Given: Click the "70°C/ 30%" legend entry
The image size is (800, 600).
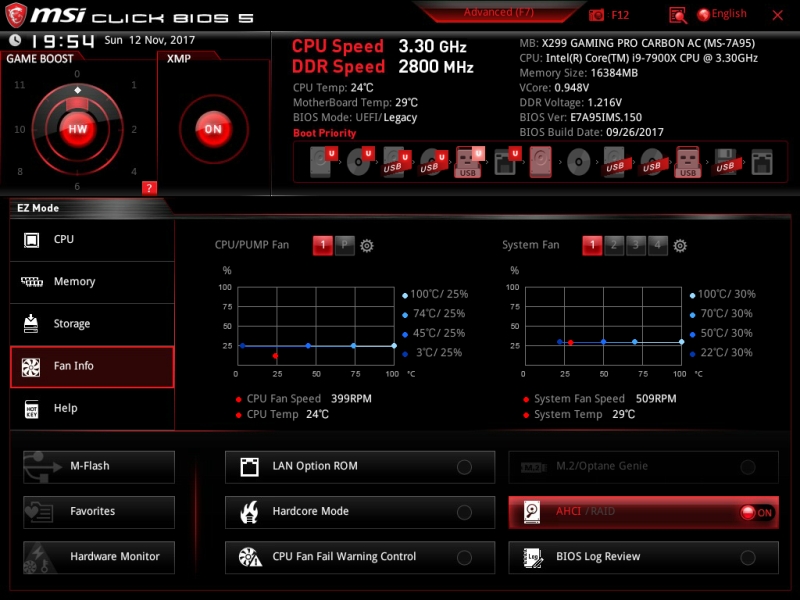Looking at the screenshot, I should (x=721, y=314).
